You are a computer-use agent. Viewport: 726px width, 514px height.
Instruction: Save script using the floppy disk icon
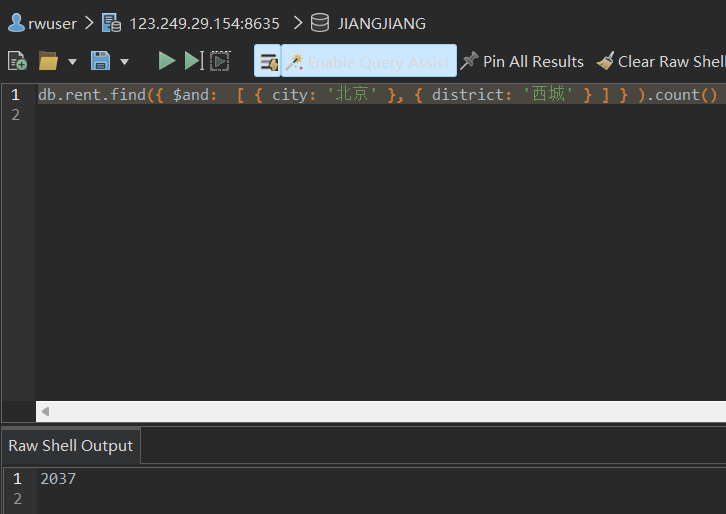[x=100, y=61]
